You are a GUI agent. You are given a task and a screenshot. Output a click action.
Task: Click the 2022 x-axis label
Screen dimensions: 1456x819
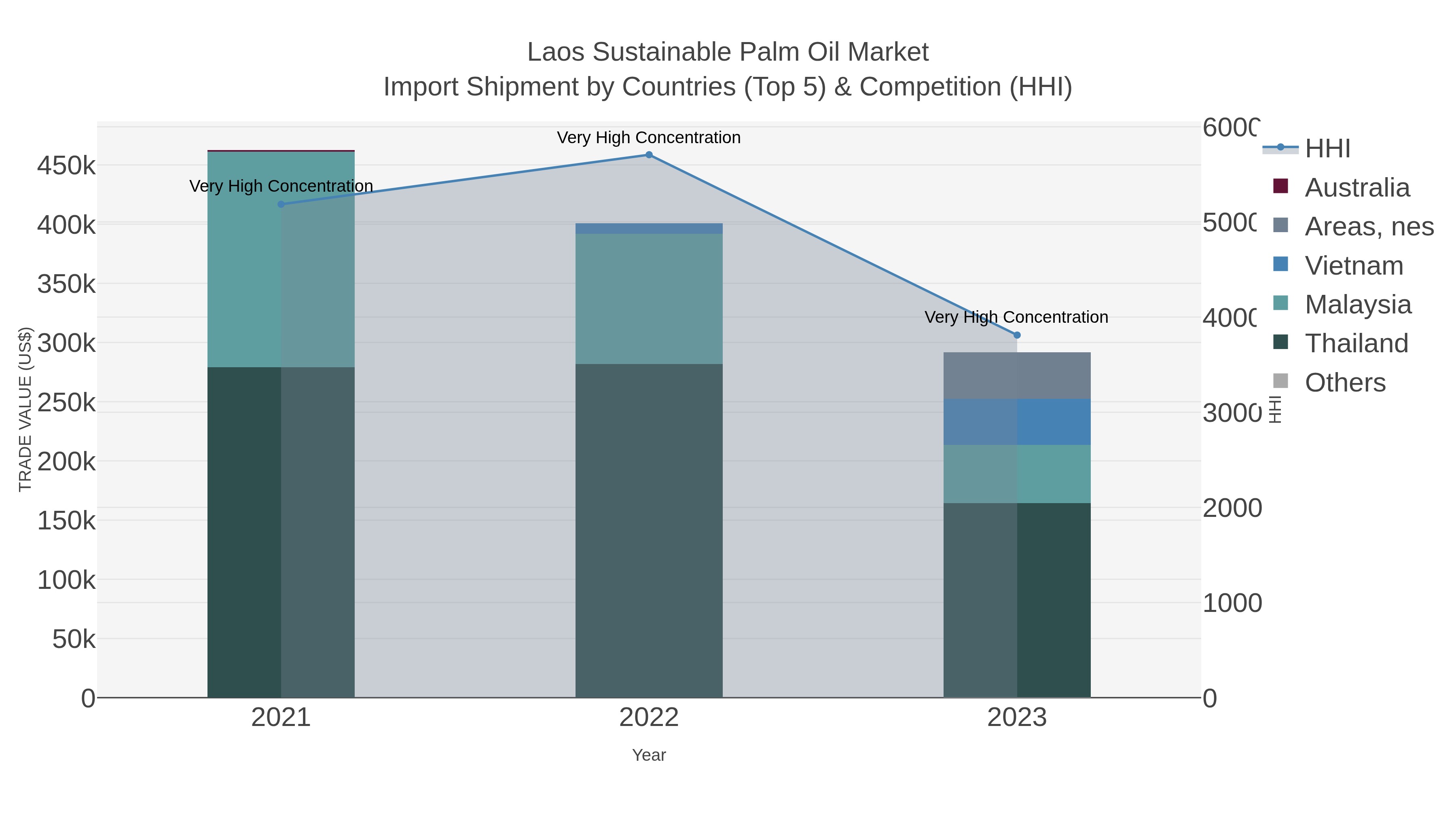(x=649, y=717)
